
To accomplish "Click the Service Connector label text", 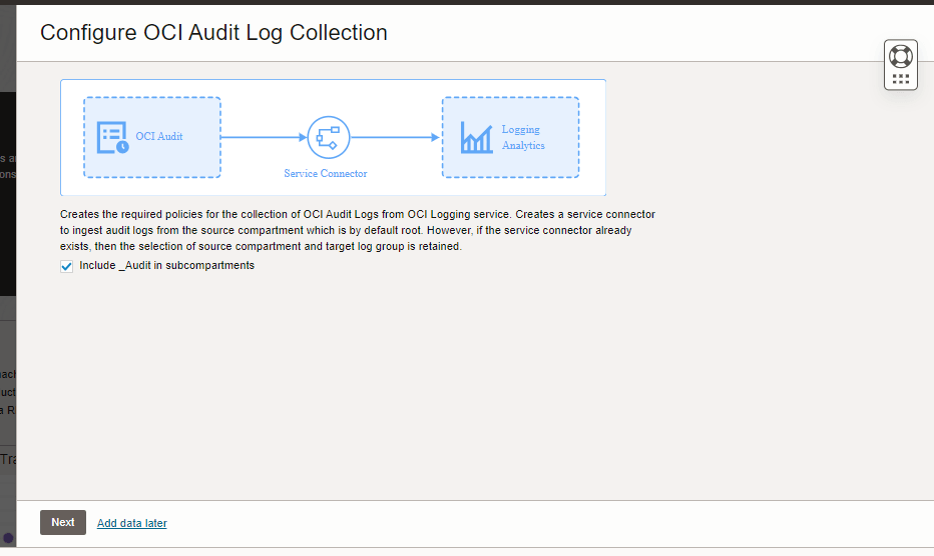I will [325, 173].
